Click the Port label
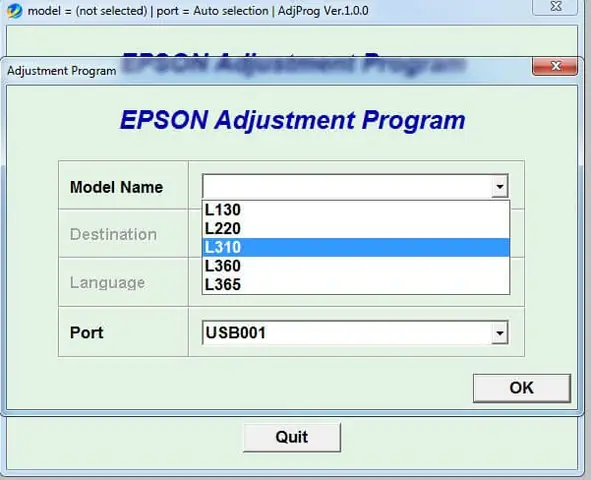The image size is (591, 480). tap(86, 333)
